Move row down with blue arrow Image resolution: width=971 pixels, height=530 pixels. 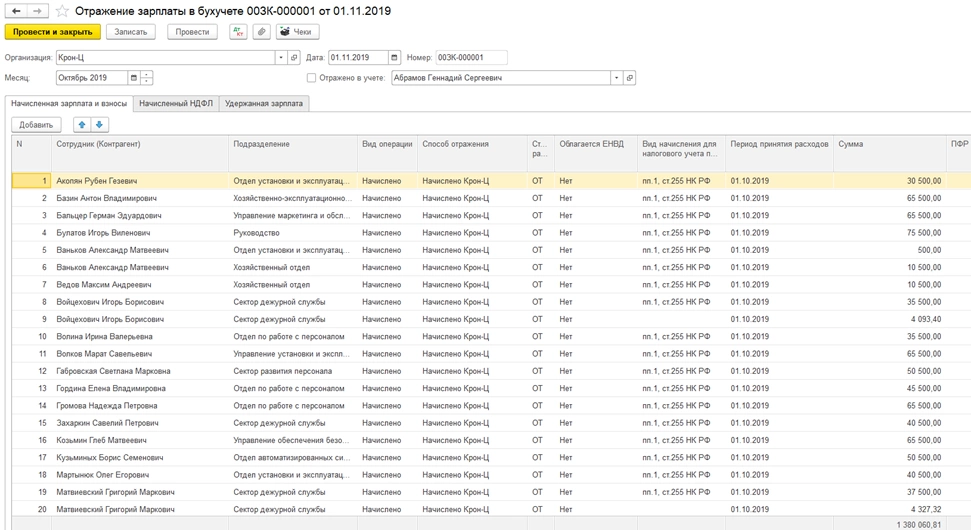click(x=100, y=125)
